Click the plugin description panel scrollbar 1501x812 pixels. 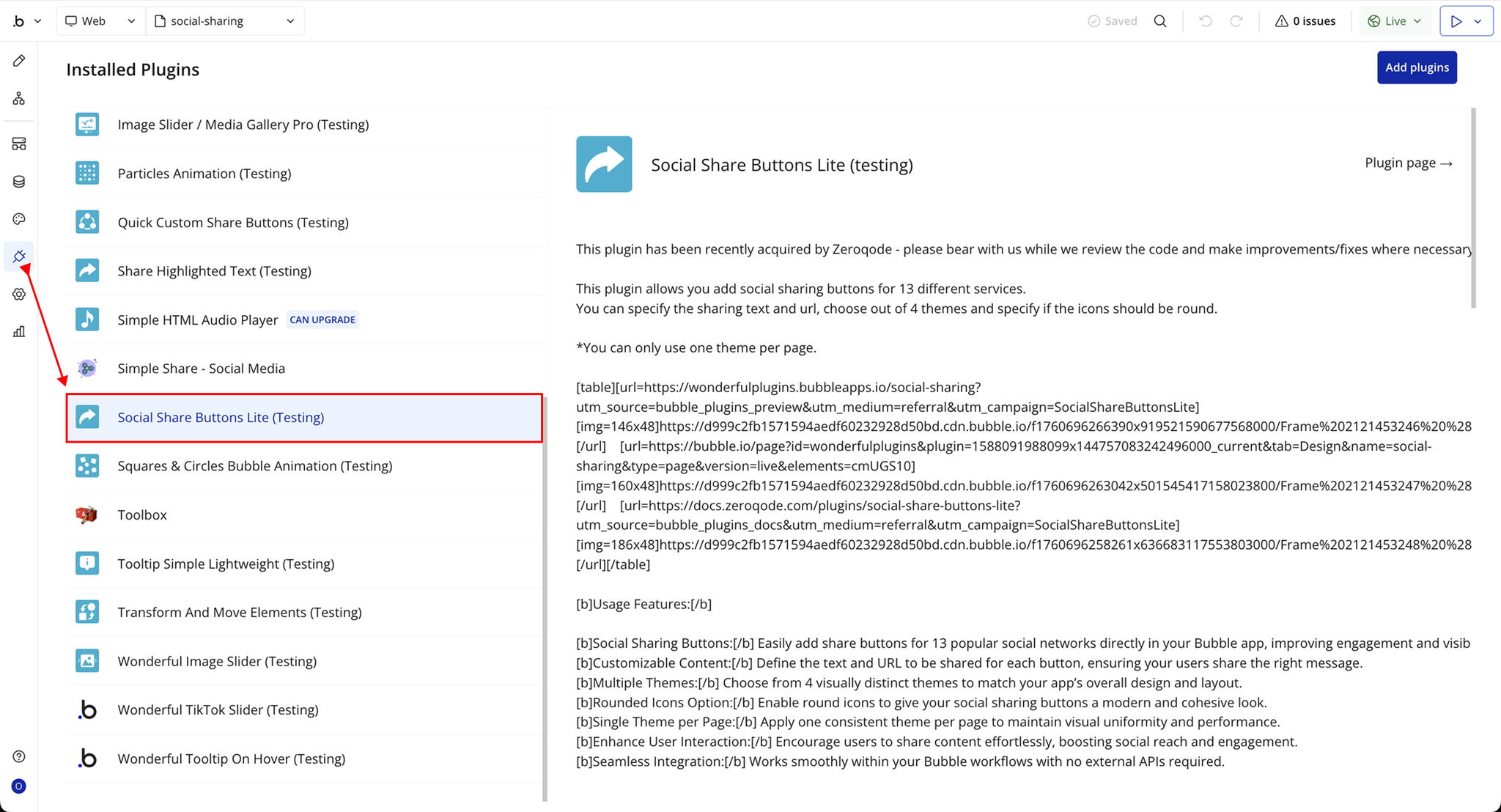pyautogui.click(x=1473, y=207)
